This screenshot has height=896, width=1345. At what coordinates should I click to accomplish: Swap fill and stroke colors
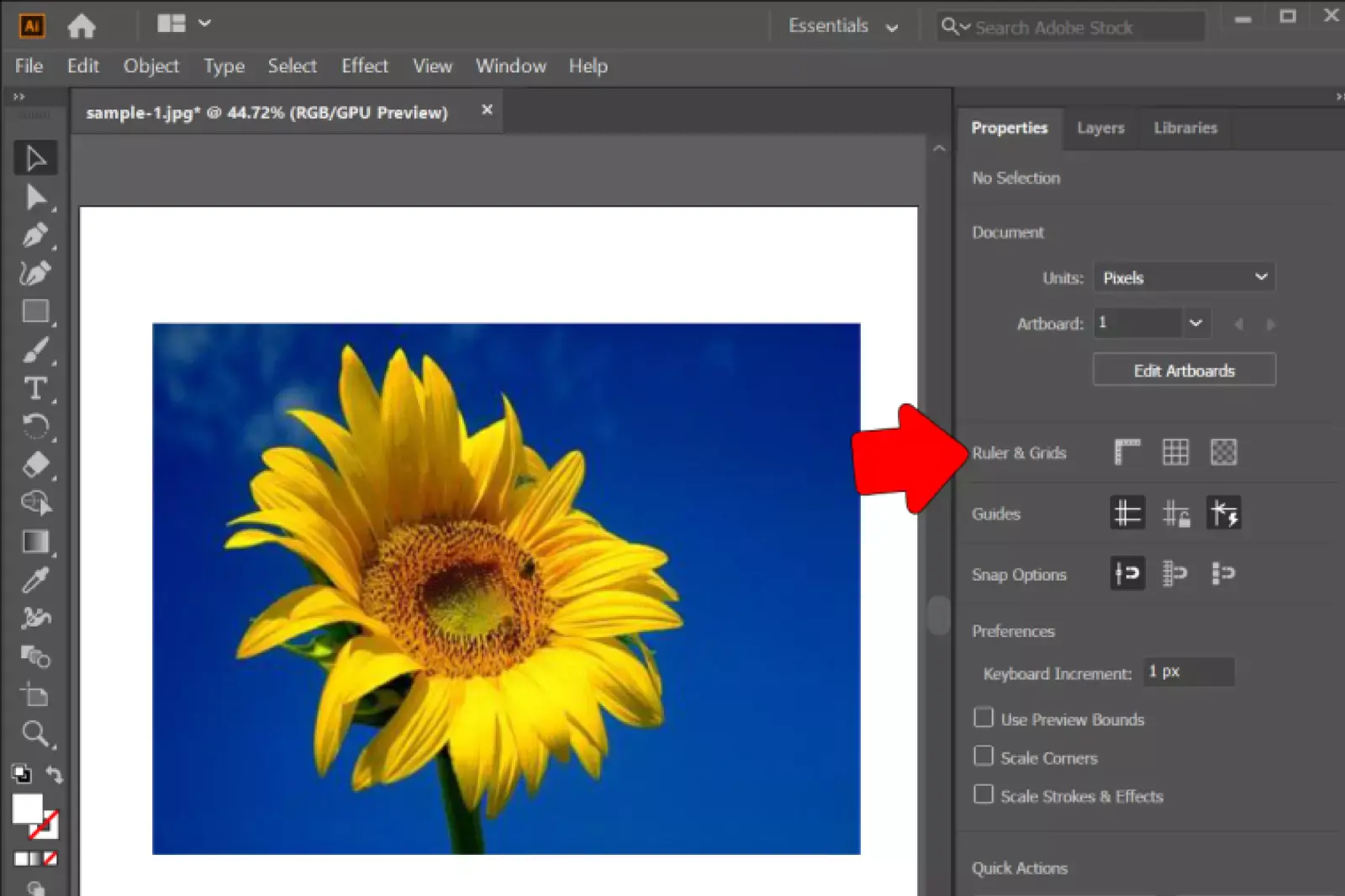click(x=54, y=773)
